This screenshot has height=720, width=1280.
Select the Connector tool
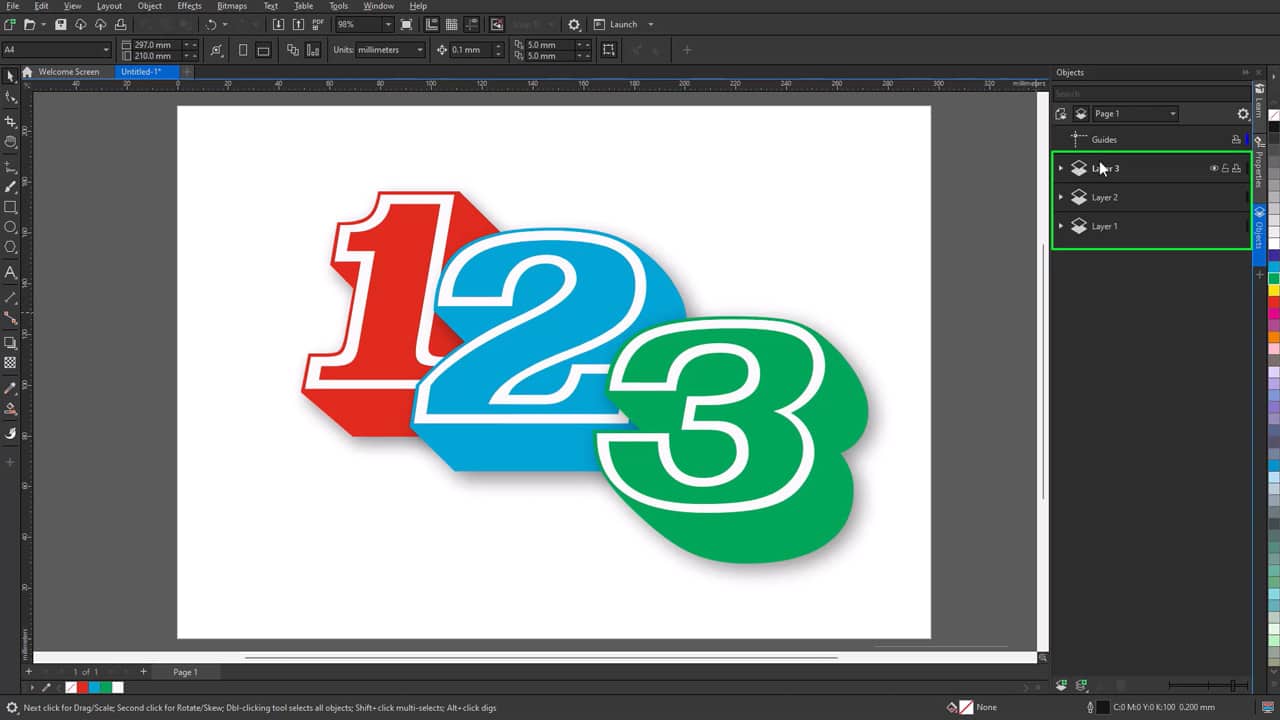(x=11, y=317)
